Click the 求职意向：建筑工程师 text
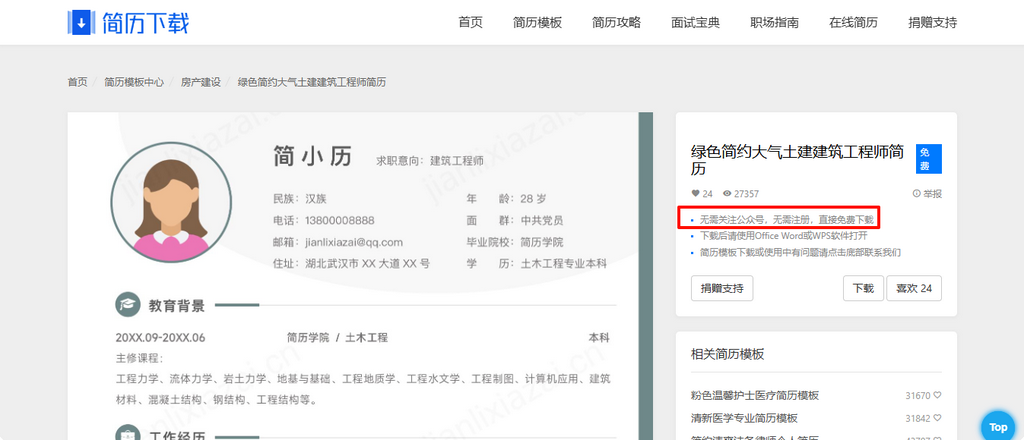This screenshot has height=440, width=1024. (430, 161)
